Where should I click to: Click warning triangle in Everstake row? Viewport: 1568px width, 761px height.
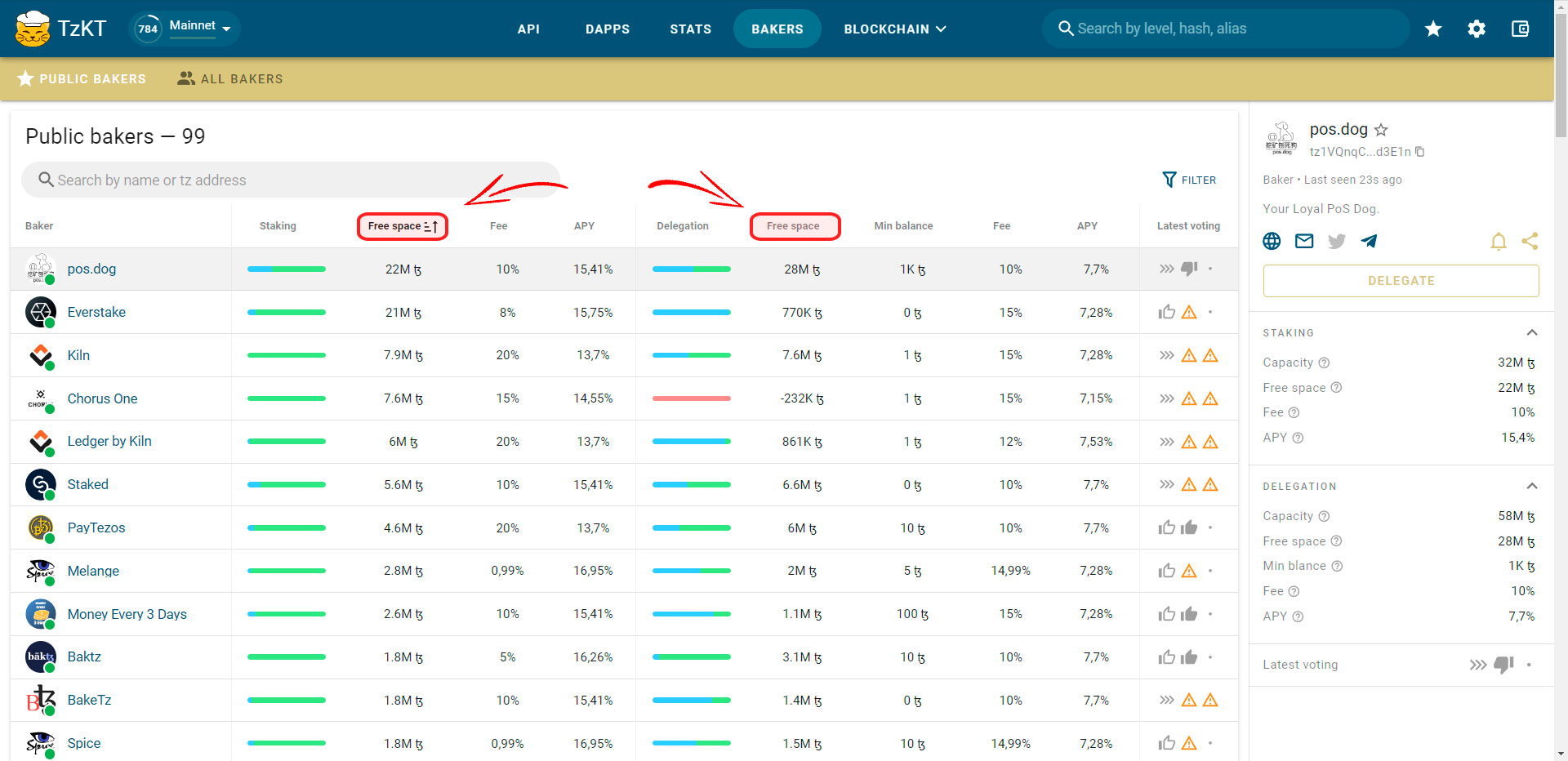[1189, 312]
